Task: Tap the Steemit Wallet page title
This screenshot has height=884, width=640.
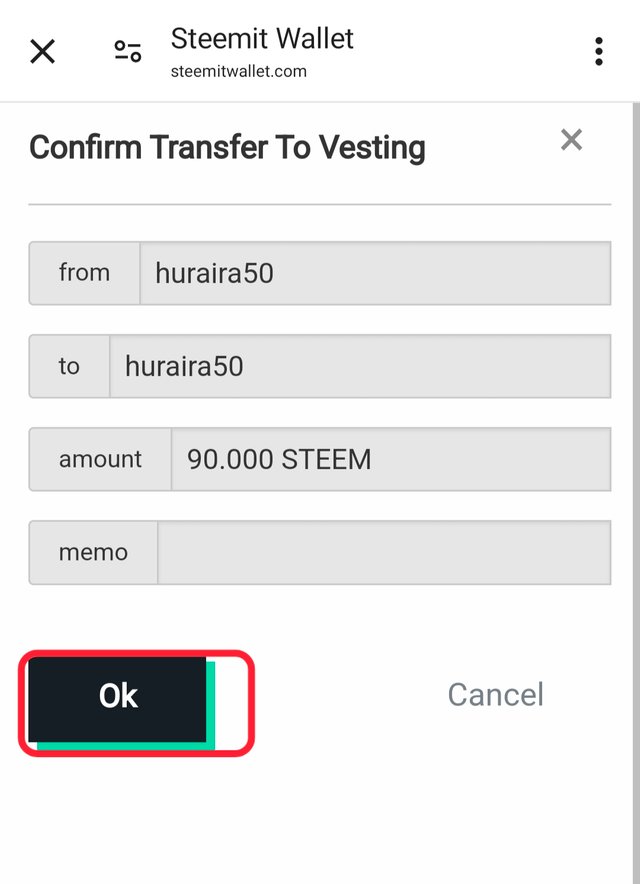Action: coord(262,39)
